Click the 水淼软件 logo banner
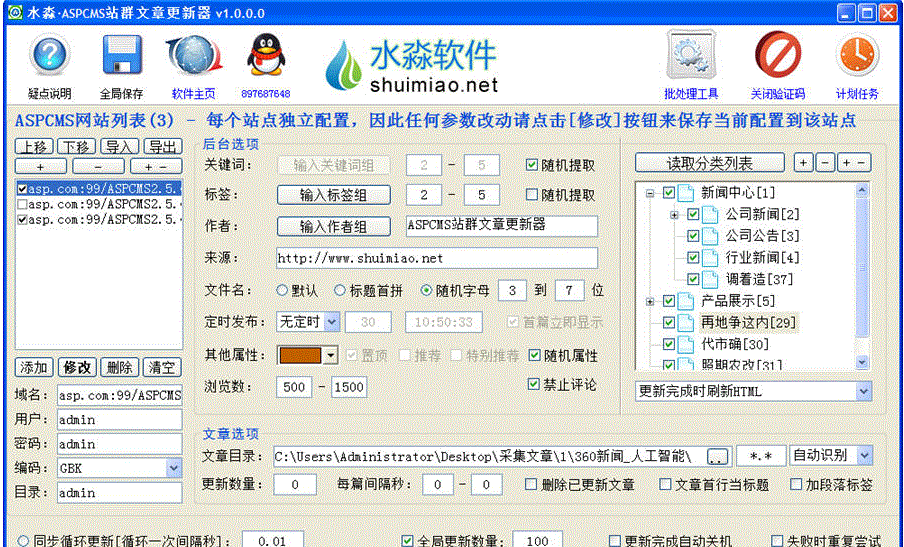Viewport: 904px width, 547px height. (412, 66)
